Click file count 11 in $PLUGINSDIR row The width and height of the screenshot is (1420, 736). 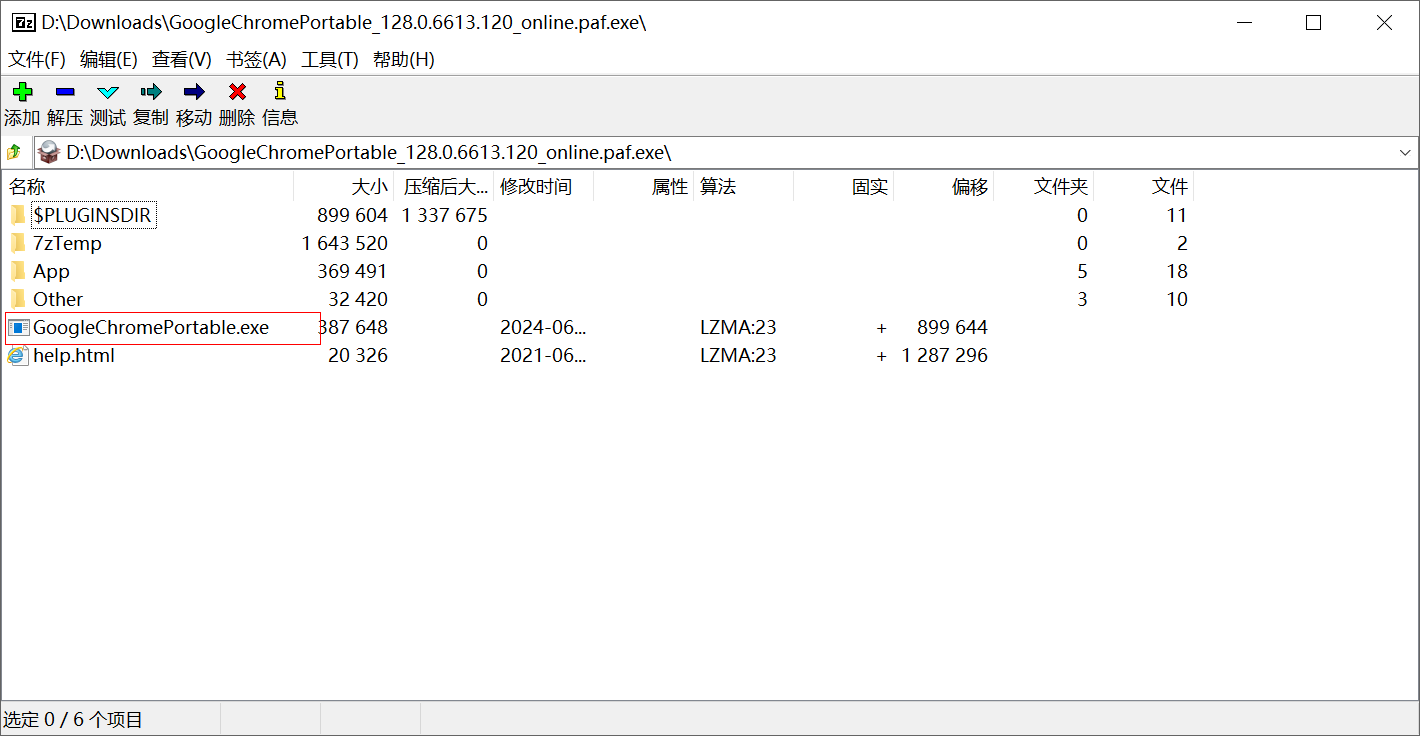pyautogui.click(x=1177, y=215)
